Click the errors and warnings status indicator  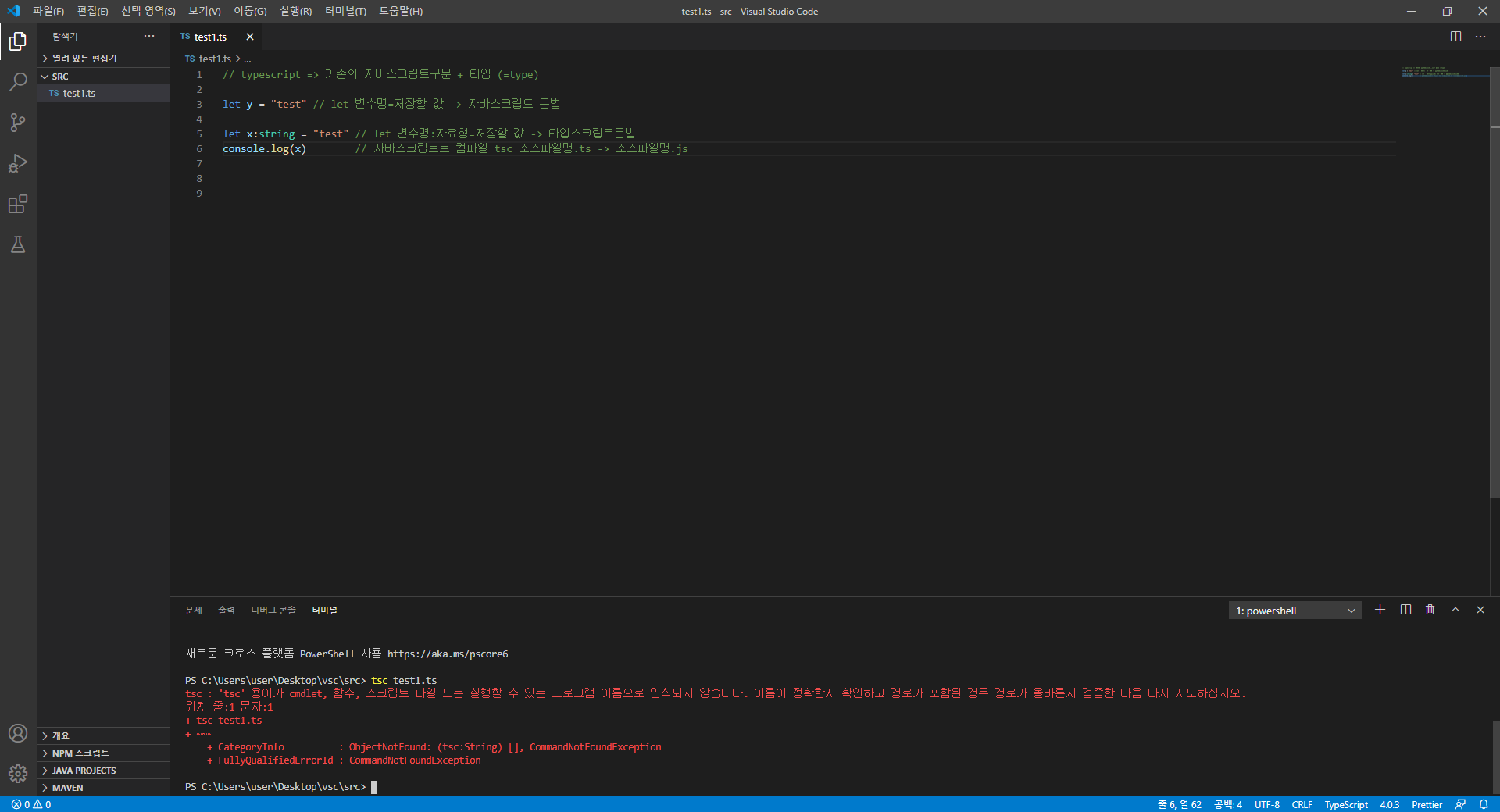31,804
